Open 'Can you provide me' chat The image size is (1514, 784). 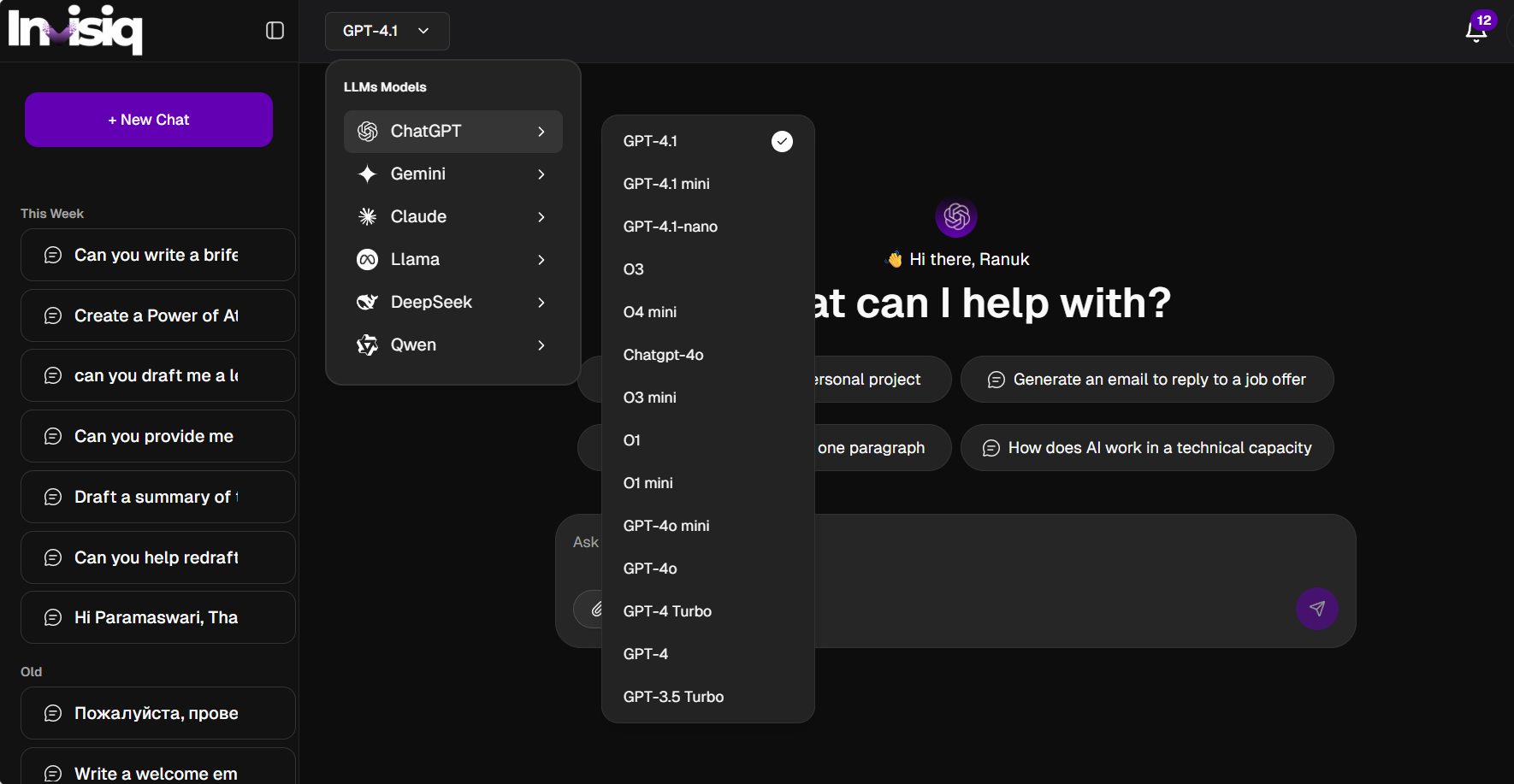pos(158,436)
